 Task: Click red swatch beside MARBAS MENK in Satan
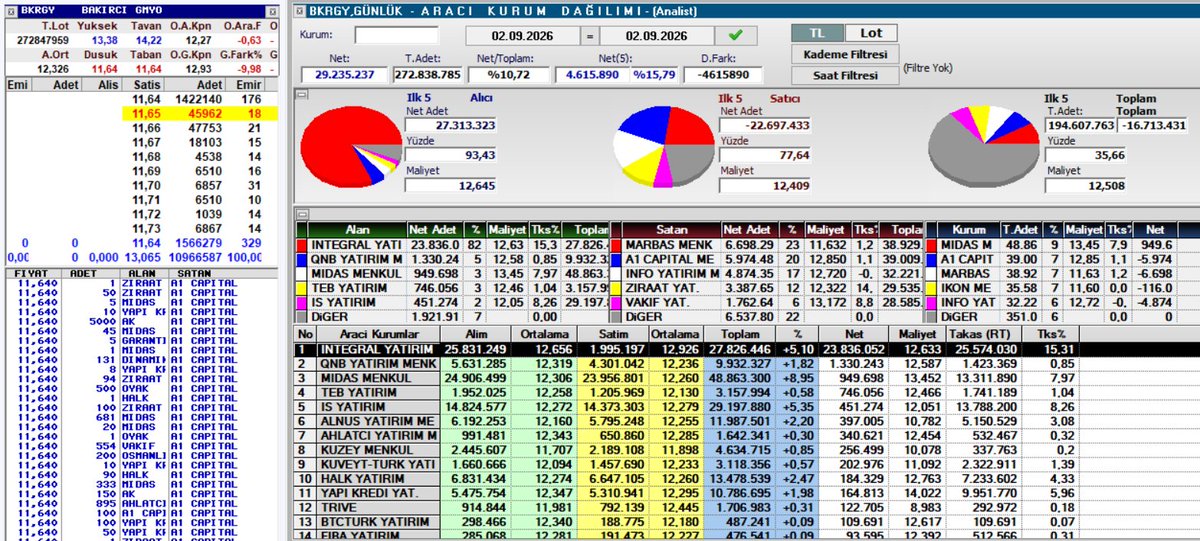pyautogui.click(x=617, y=244)
